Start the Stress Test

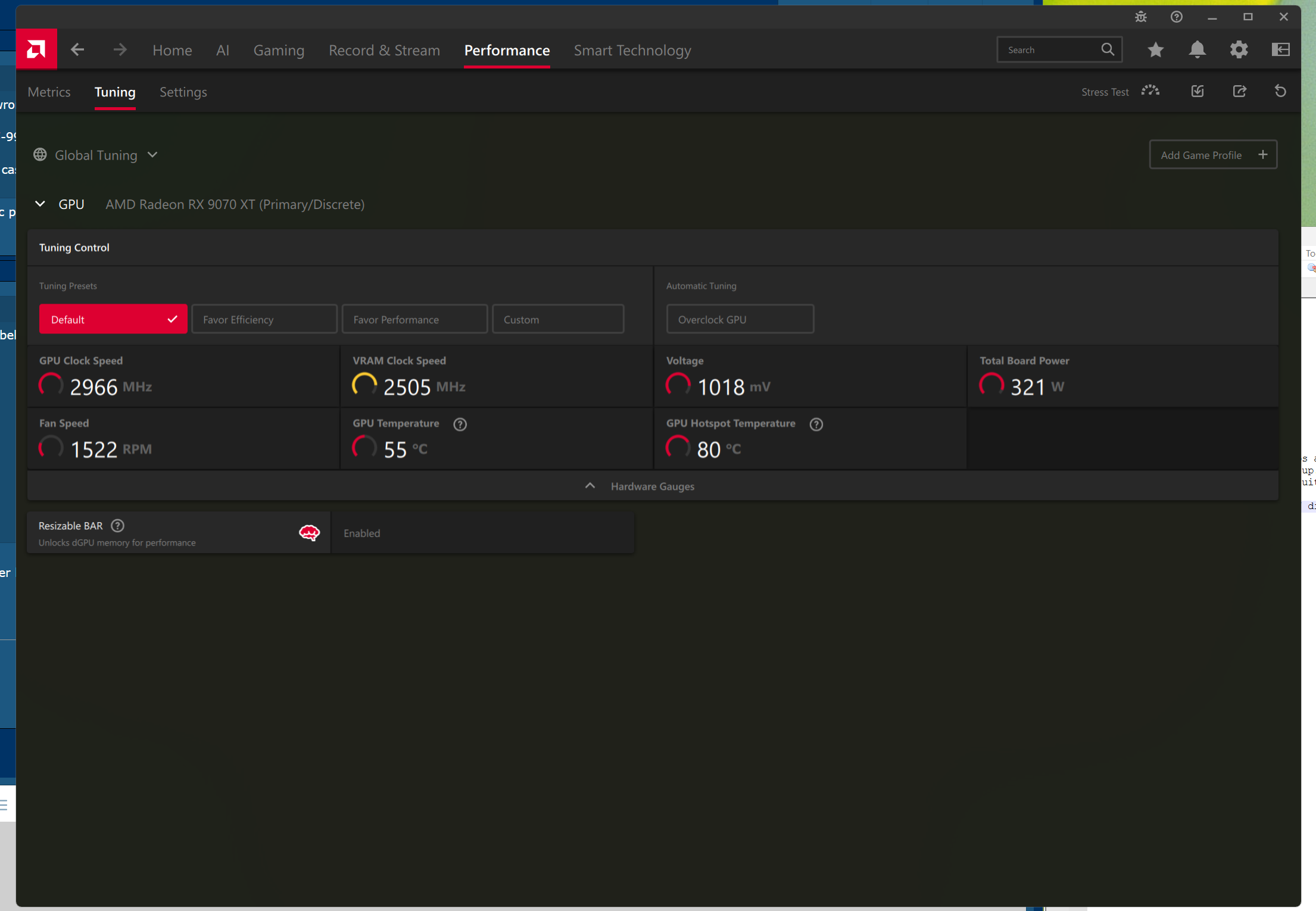pyautogui.click(x=1150, y=91)
